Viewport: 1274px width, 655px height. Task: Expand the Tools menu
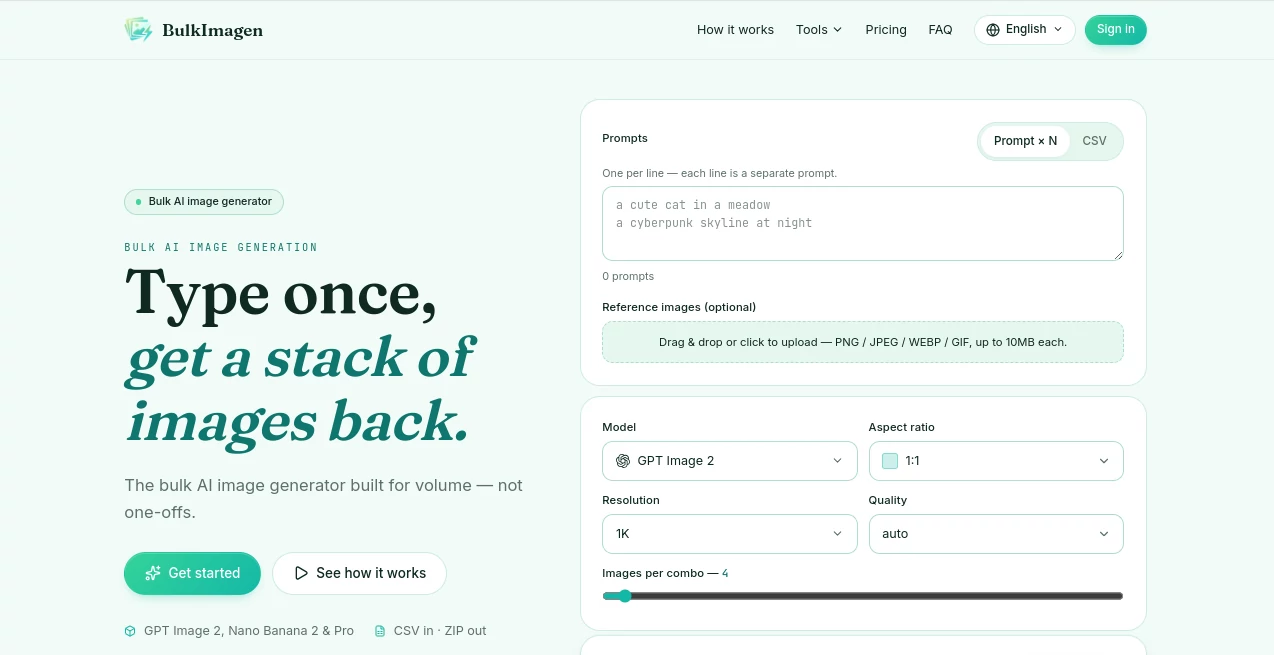[x=819, y=30]
